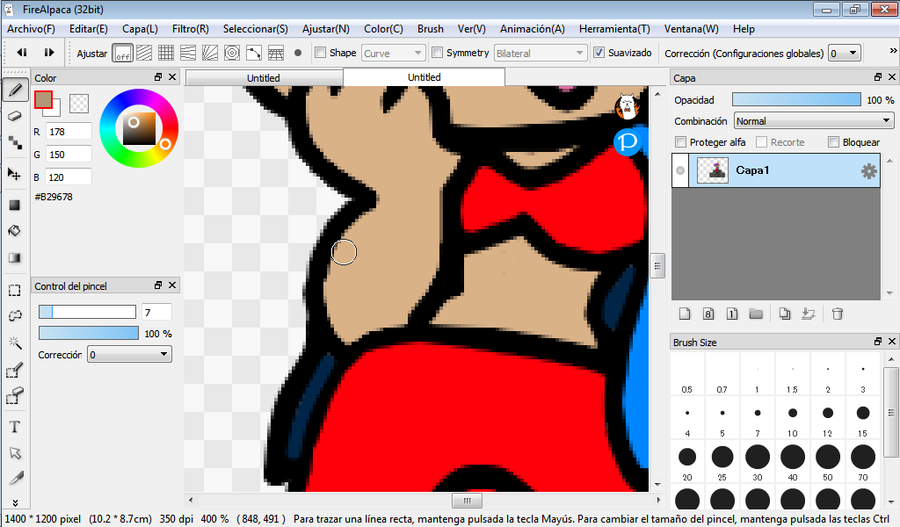The image size is (900, 527).
Task: Adjust the brush size slider
Action: (87, 312)
